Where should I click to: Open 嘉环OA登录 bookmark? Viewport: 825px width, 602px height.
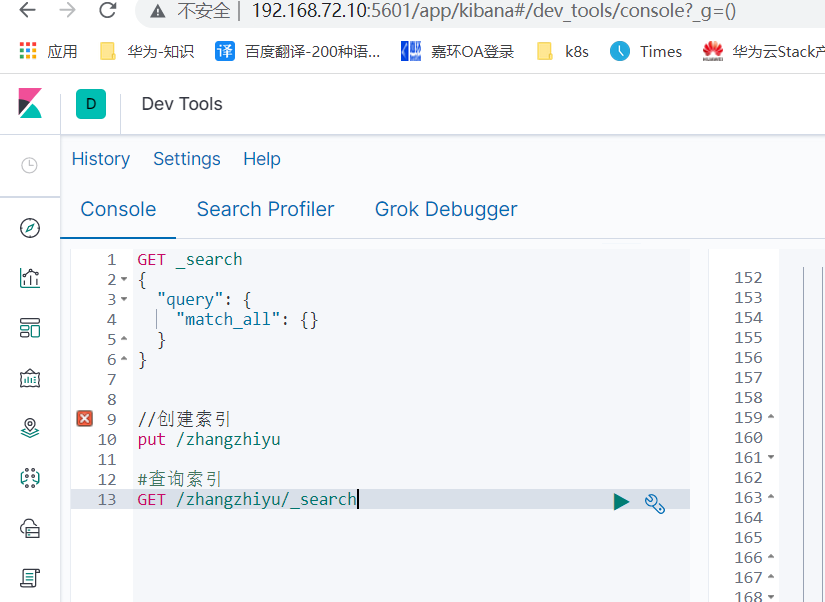tap(457, 52)
